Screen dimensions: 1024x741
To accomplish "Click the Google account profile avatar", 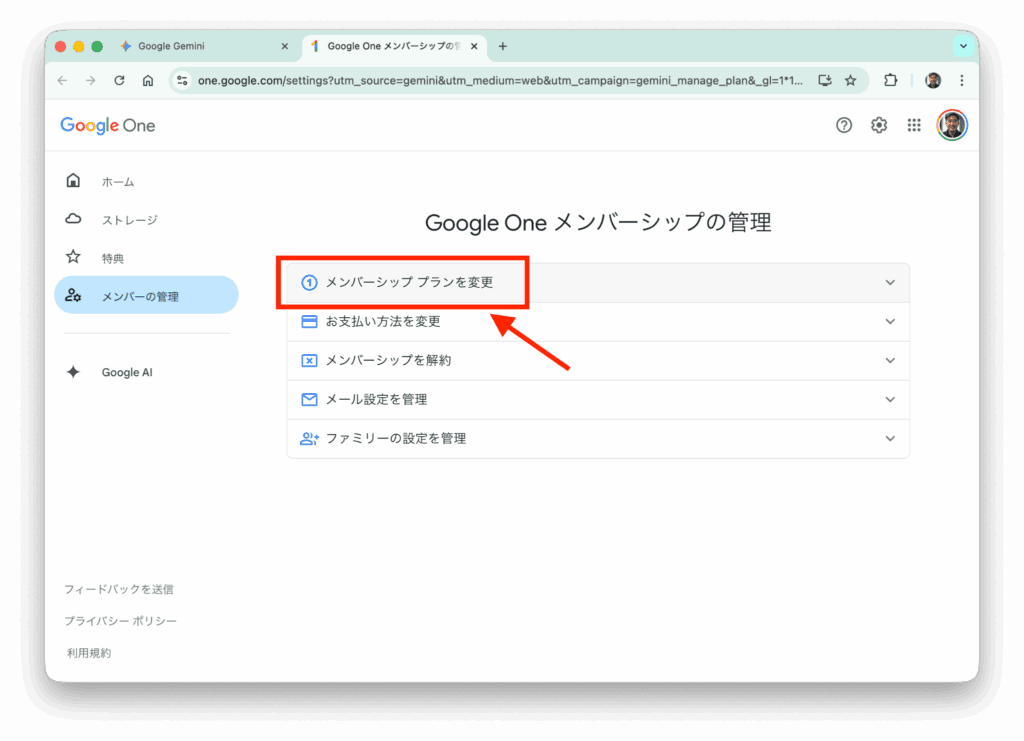I will [x=951, y=125].
